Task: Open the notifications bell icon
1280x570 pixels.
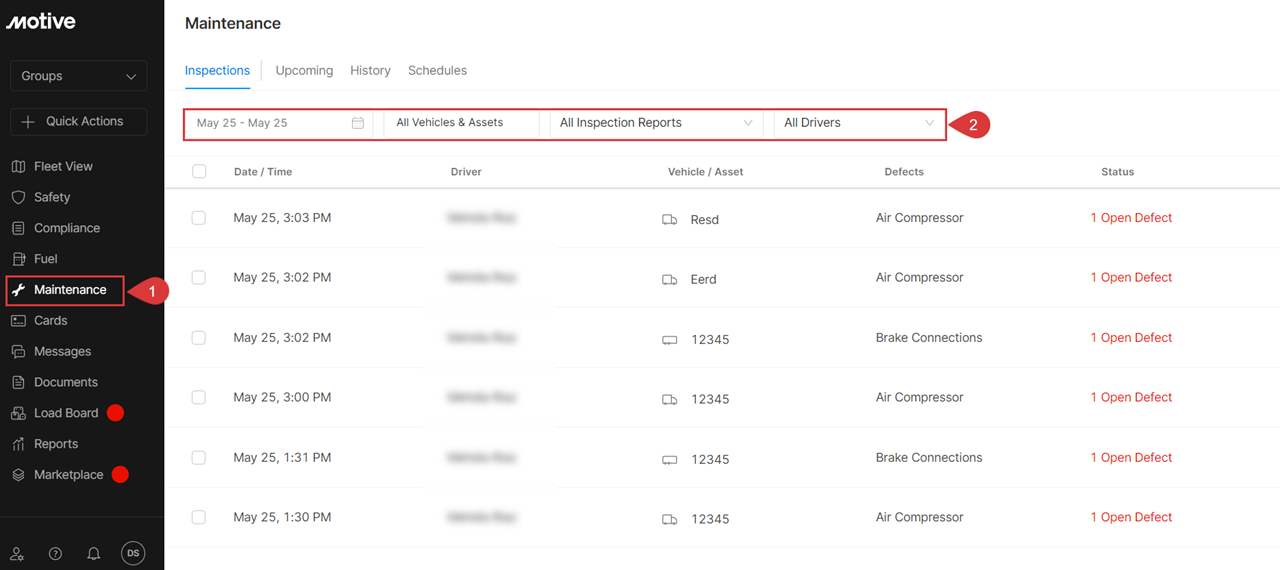Action: tap(94, 554)
